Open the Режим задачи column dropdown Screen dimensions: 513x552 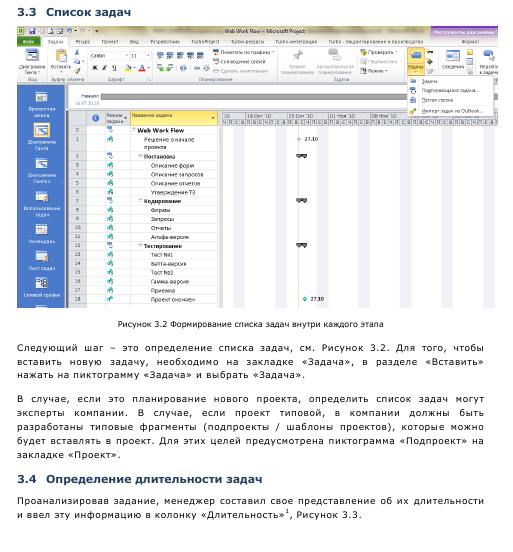click(126, 118)
